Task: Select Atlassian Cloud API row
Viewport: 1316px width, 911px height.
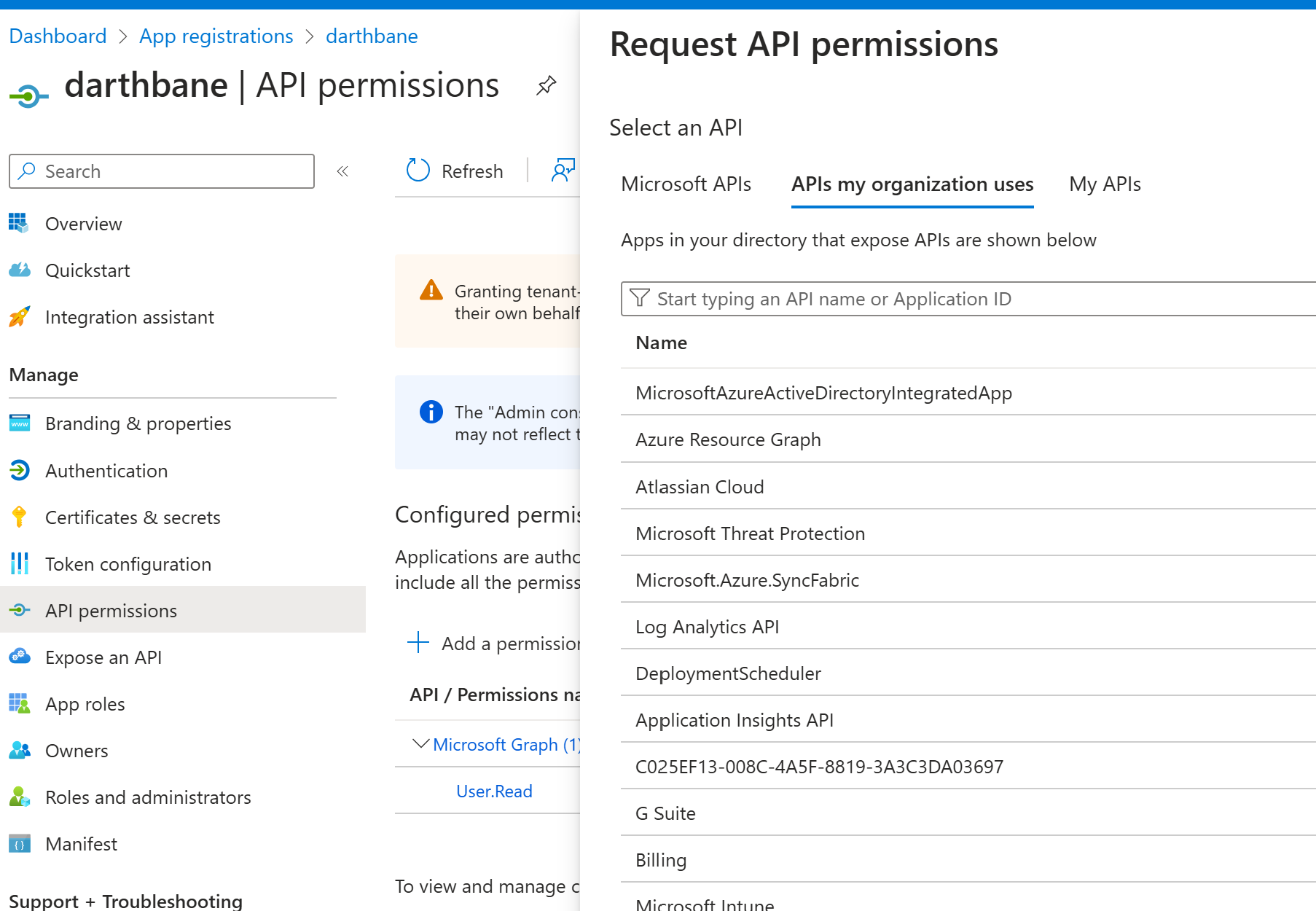Action: click(x=968, y=486)
